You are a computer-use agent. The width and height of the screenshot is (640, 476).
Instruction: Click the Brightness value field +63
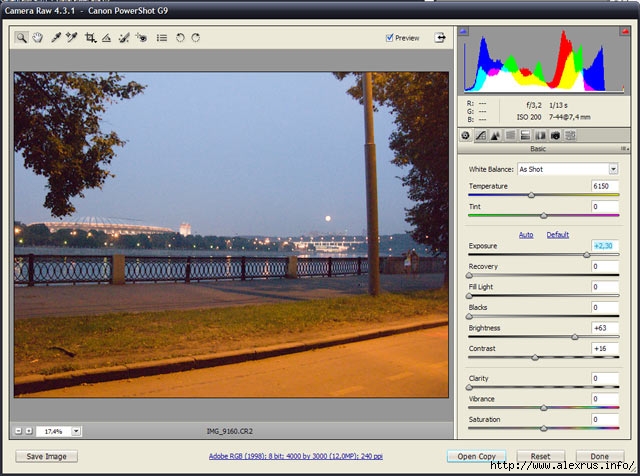coord(604,328)
